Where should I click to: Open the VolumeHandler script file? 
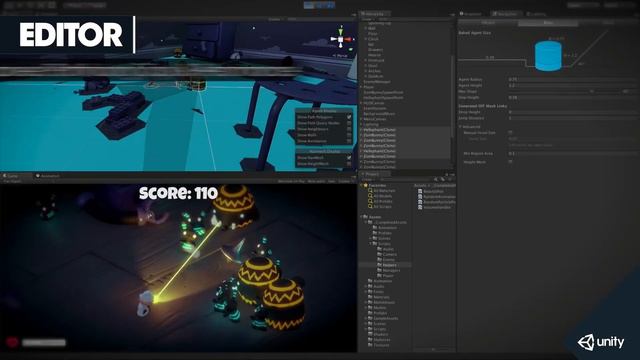pos(437,207)
